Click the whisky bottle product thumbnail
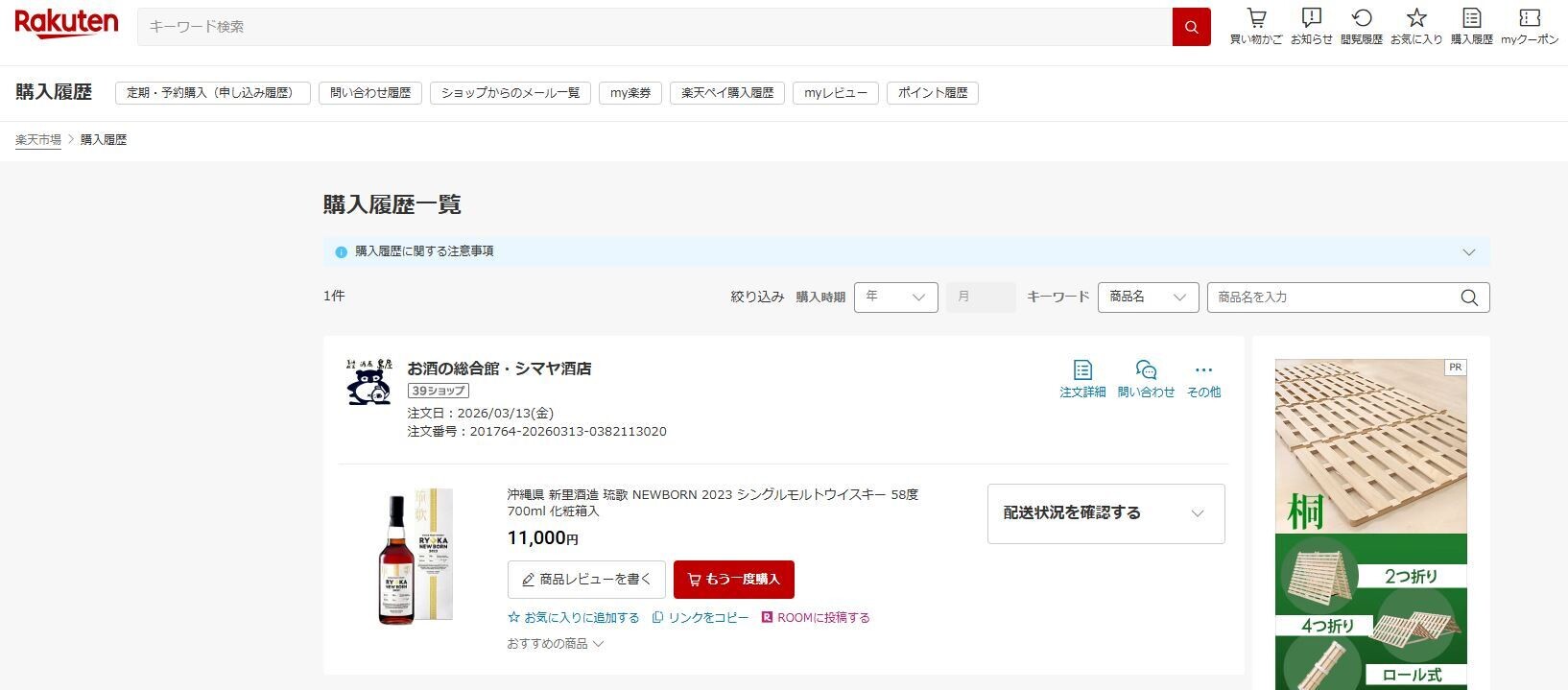The width and height of the screenshot is (1568, 690). tap(416, 558)
